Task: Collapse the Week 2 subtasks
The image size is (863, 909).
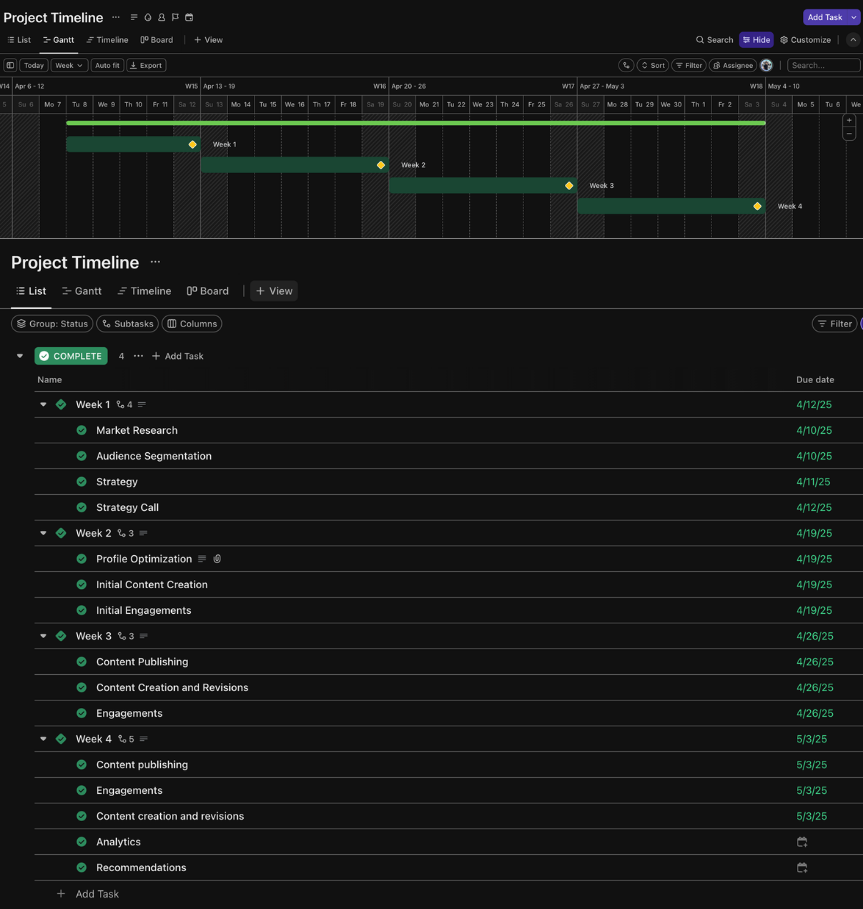Action: pos(43,533)
